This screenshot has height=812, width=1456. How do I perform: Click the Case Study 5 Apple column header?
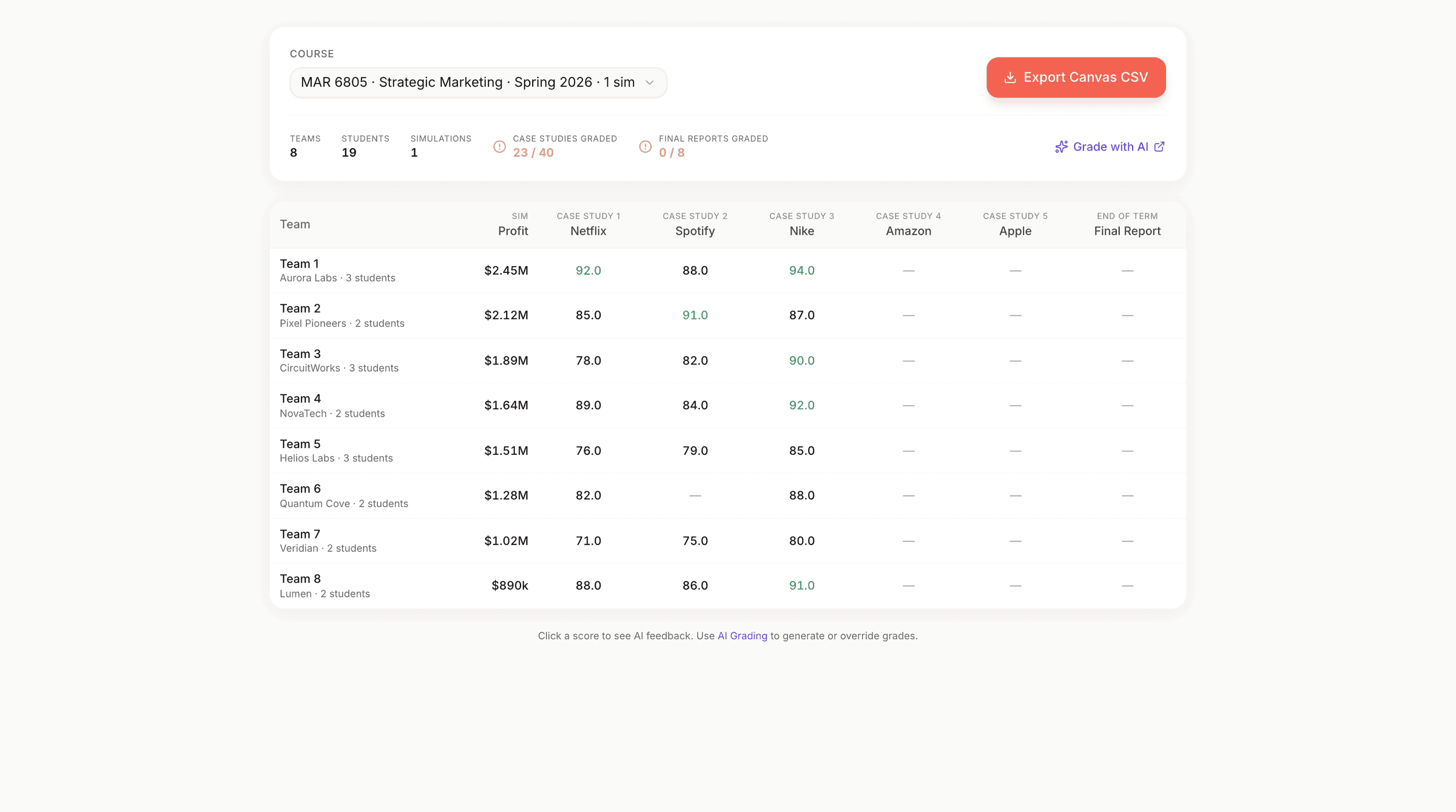tap(1015, 224)
